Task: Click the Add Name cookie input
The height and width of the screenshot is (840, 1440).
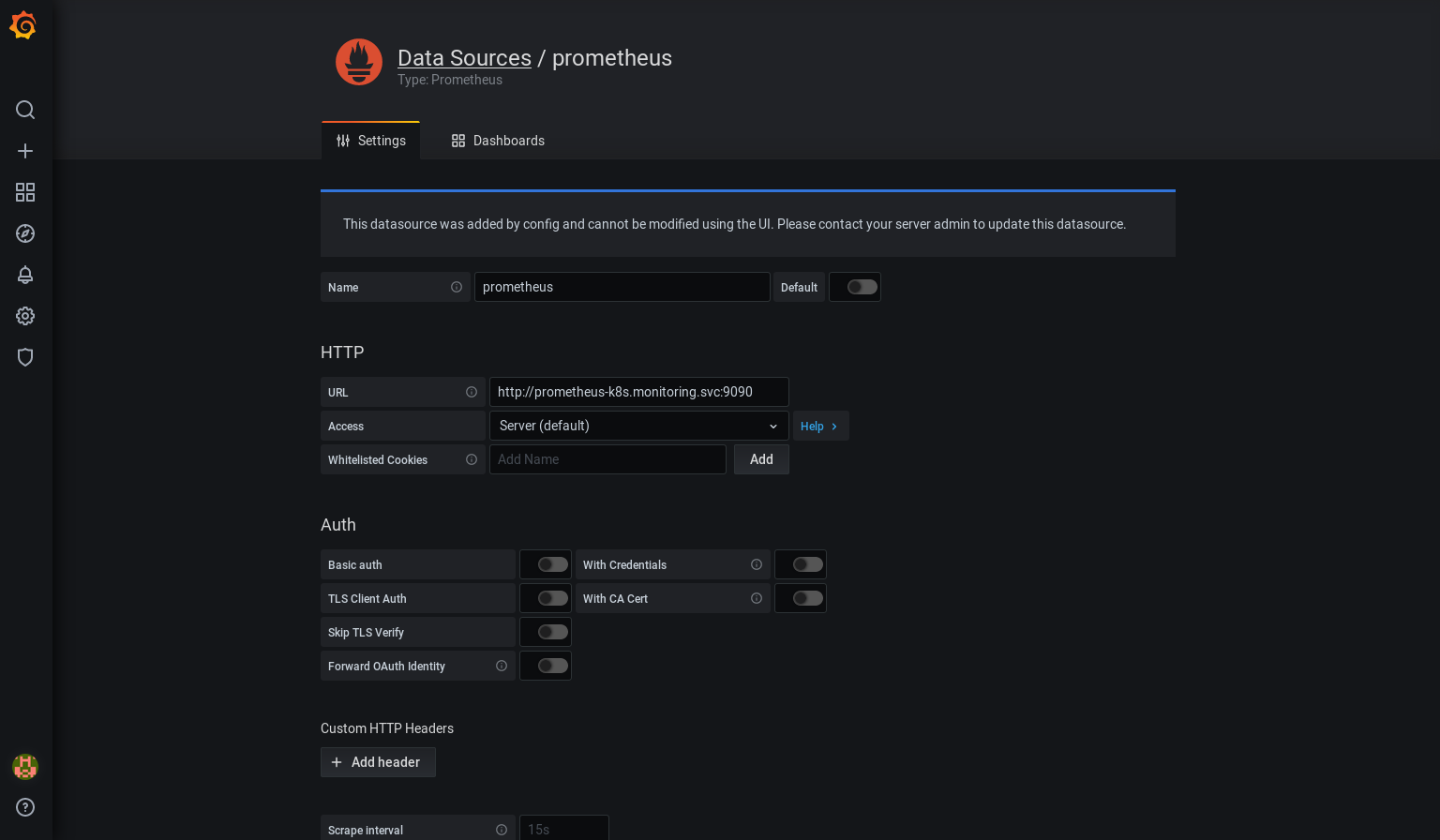Action: 607,459
